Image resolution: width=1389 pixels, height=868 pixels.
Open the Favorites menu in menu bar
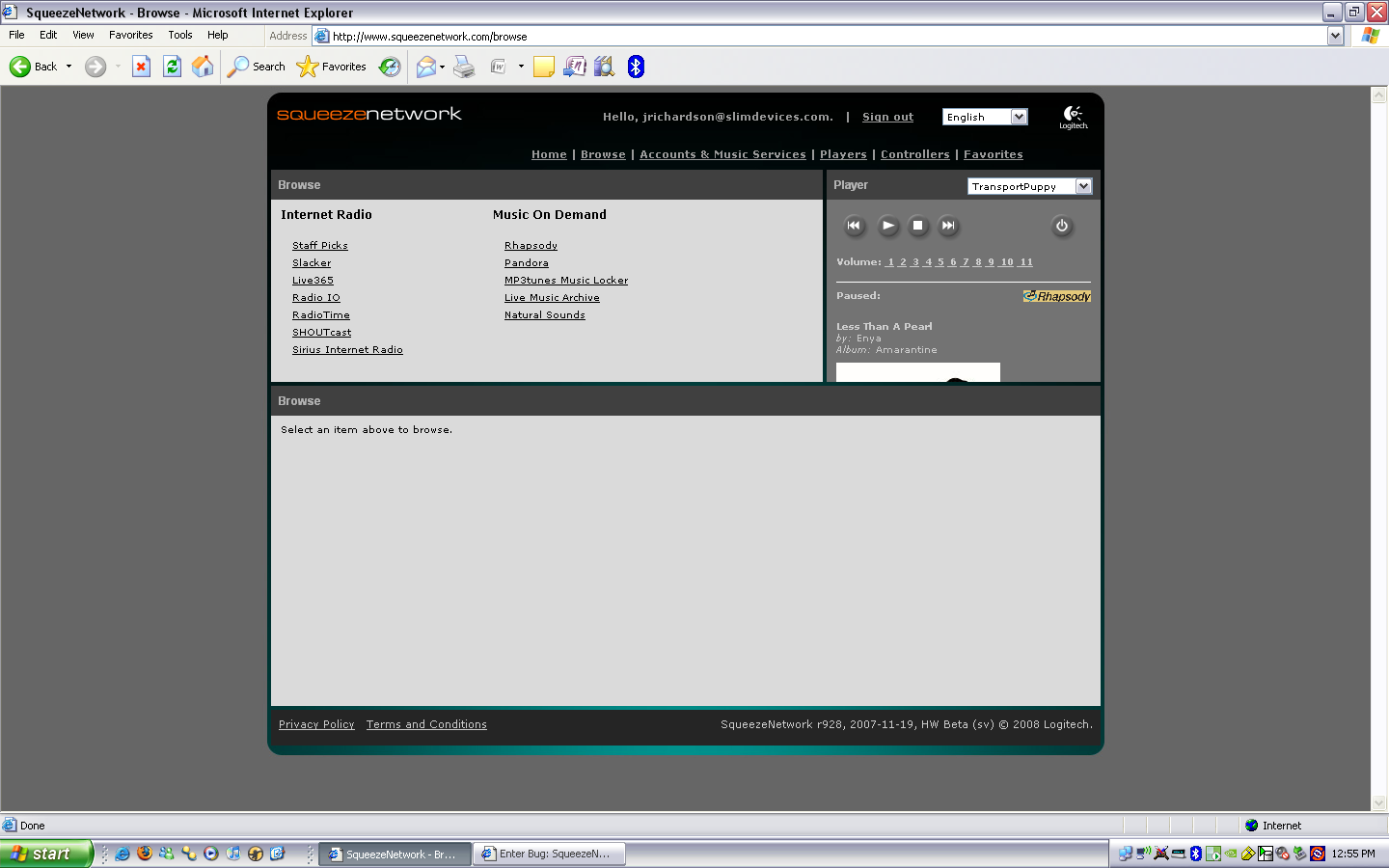tap(130, 35)
